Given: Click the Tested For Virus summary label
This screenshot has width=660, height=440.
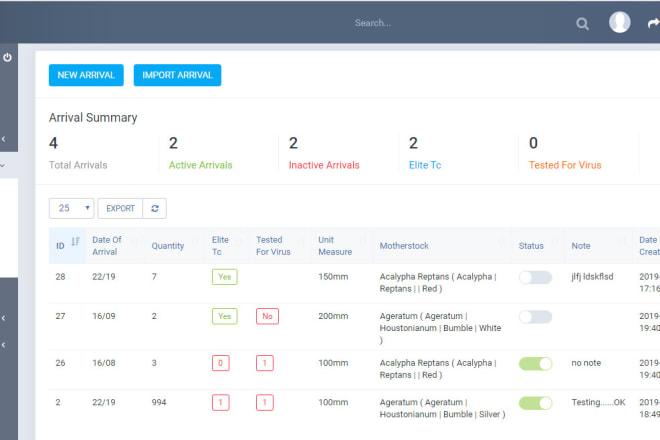Looking at the screenshot, I should tap(565, 165).
